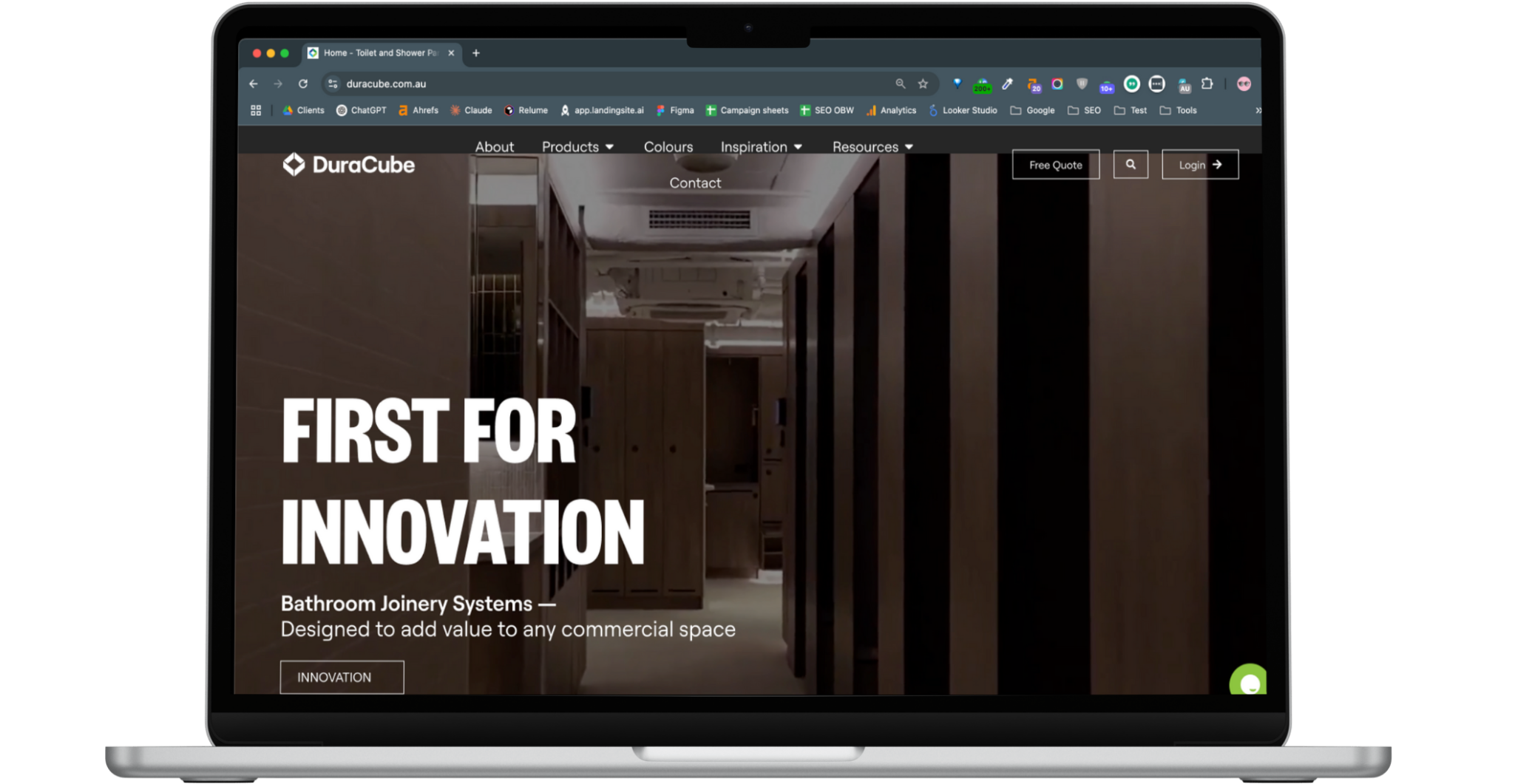Activate the eyedropper color picker extension
Viewport: 1515px width, 784px height.
(1007, 84)
